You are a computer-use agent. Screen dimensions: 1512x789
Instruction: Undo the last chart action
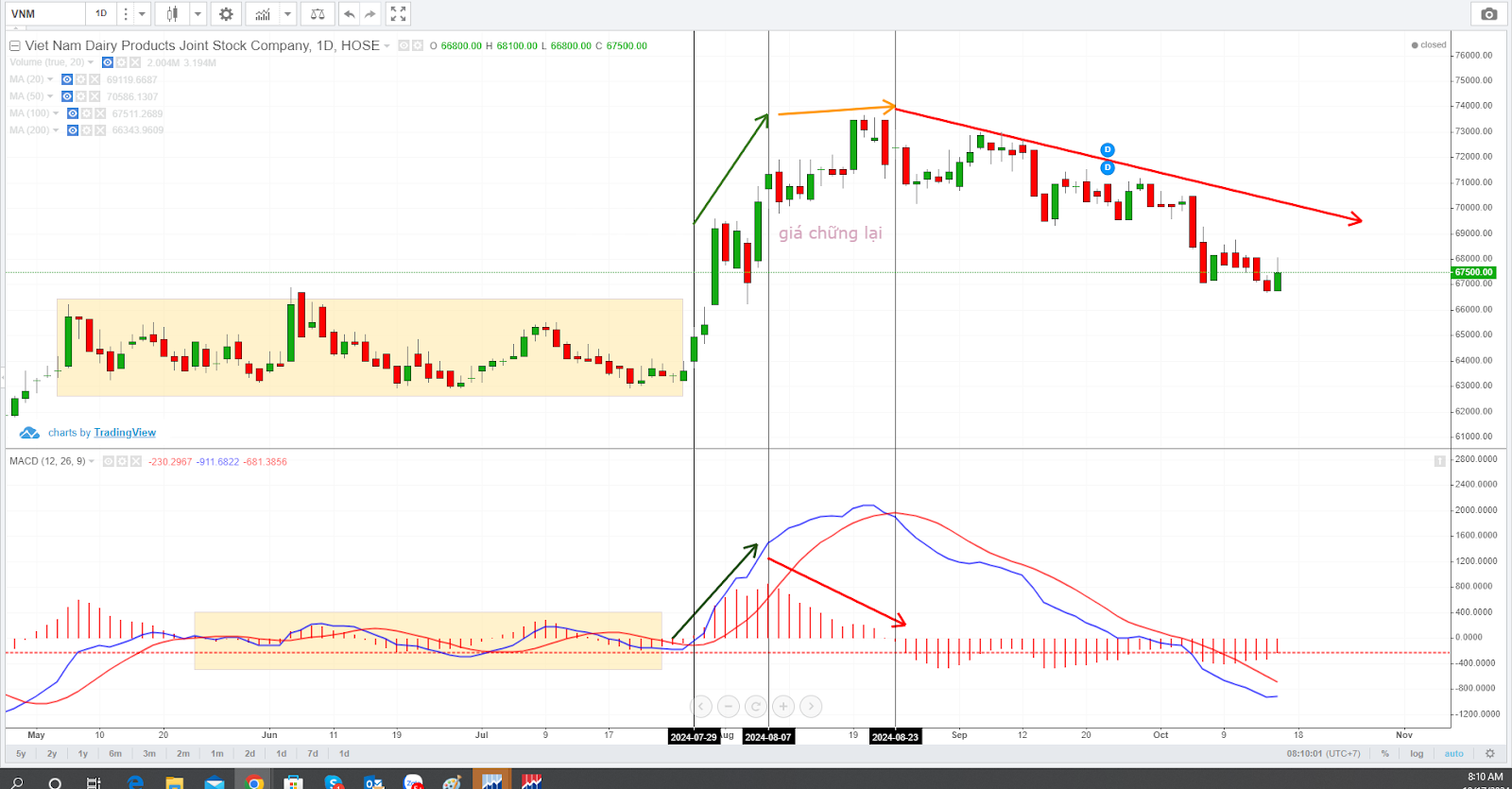click(350, 14)
